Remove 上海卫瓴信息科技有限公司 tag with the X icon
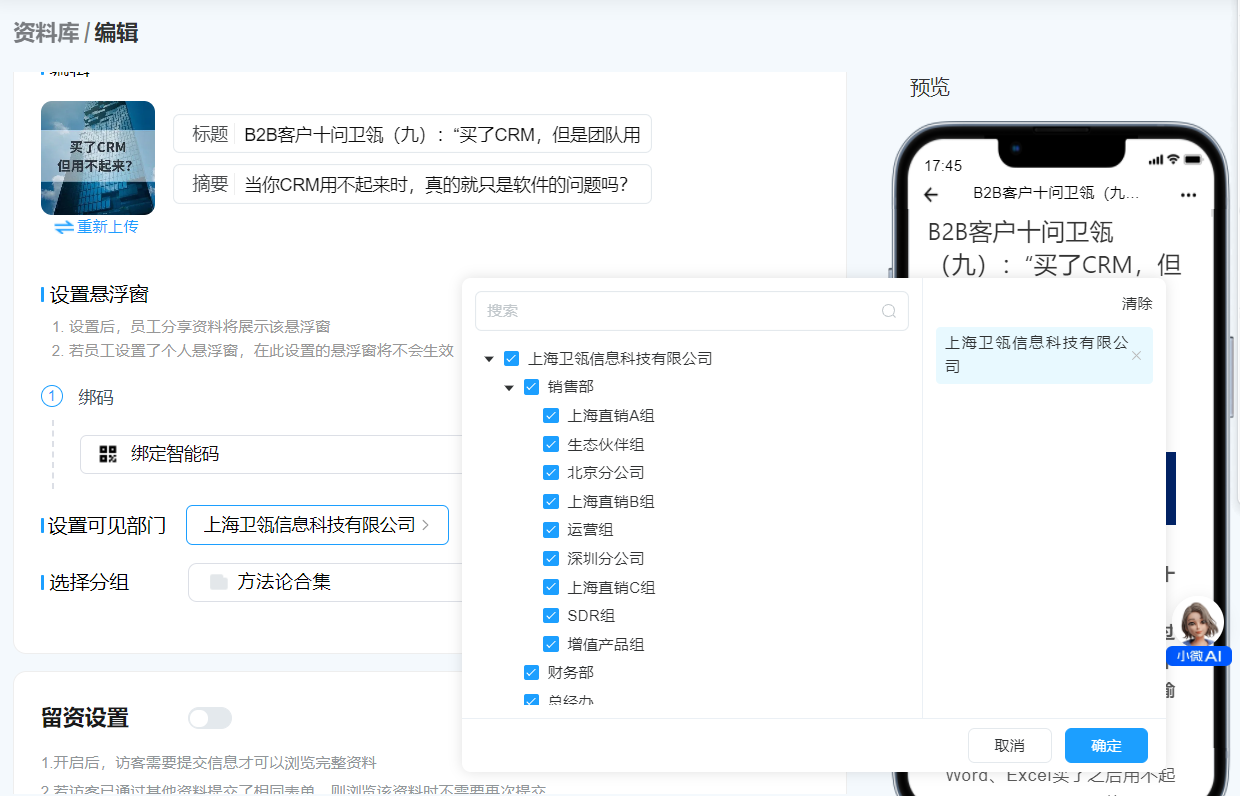Screen dimensions: 1240x803 point(1136,355)
